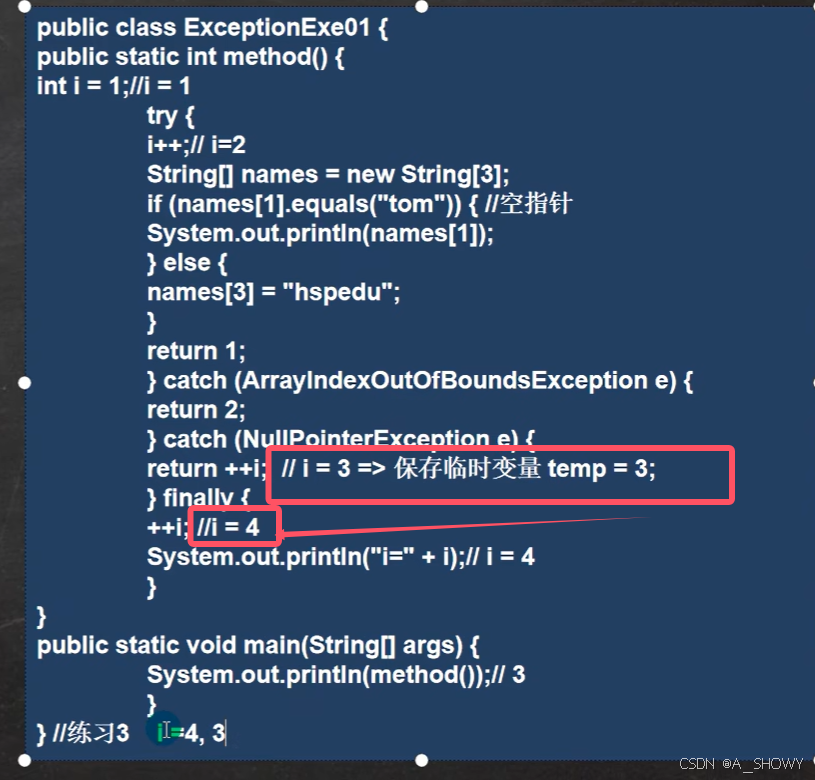Click the bottom-center resize handle
Image resolution: width=815 pixels, height=780 pixels.
(x=422, y=760)
